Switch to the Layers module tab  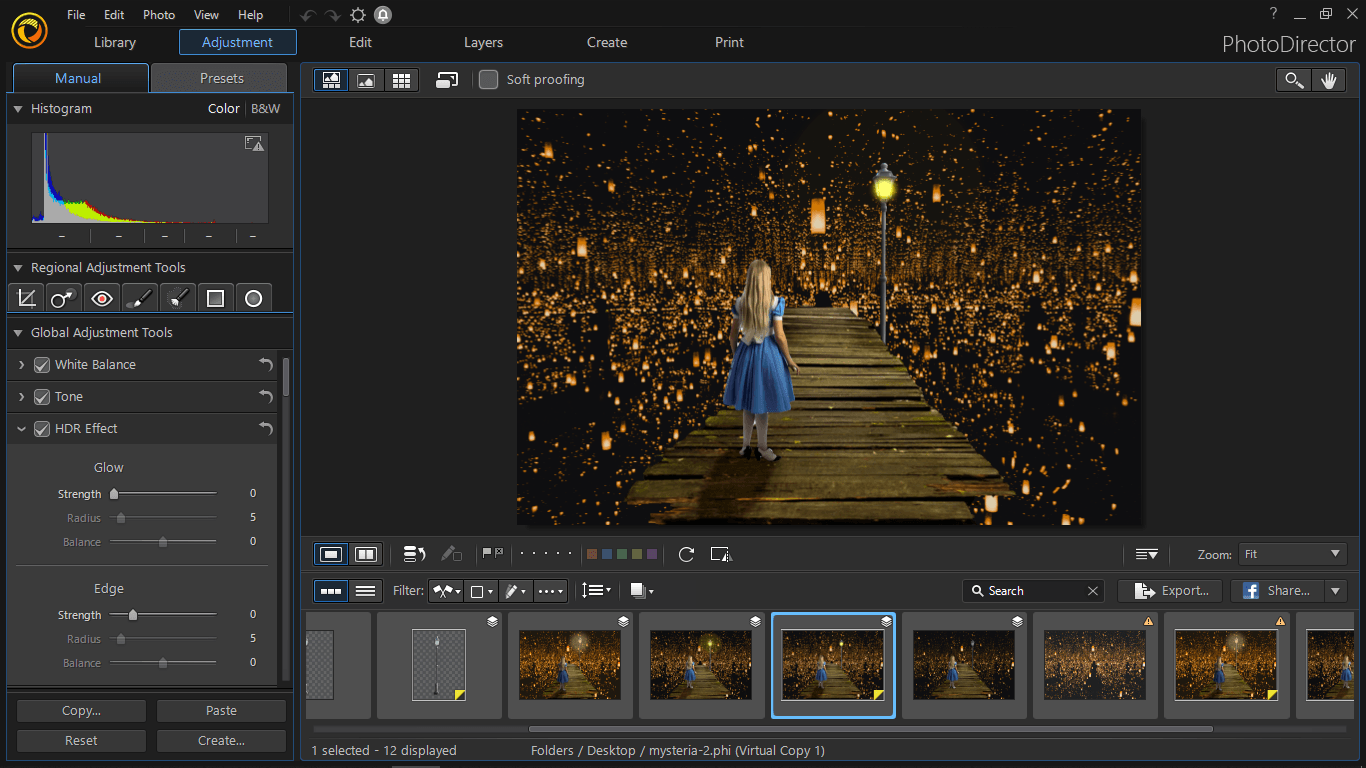point(484,42)
